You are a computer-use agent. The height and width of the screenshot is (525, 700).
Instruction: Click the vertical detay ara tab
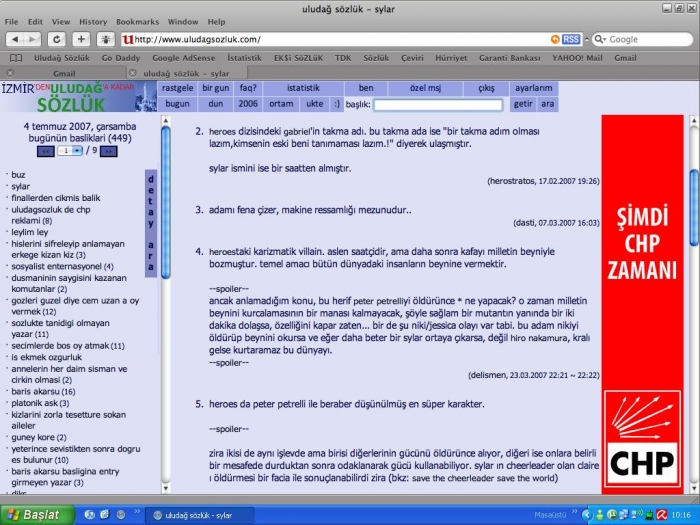click(x=151, y=223)
